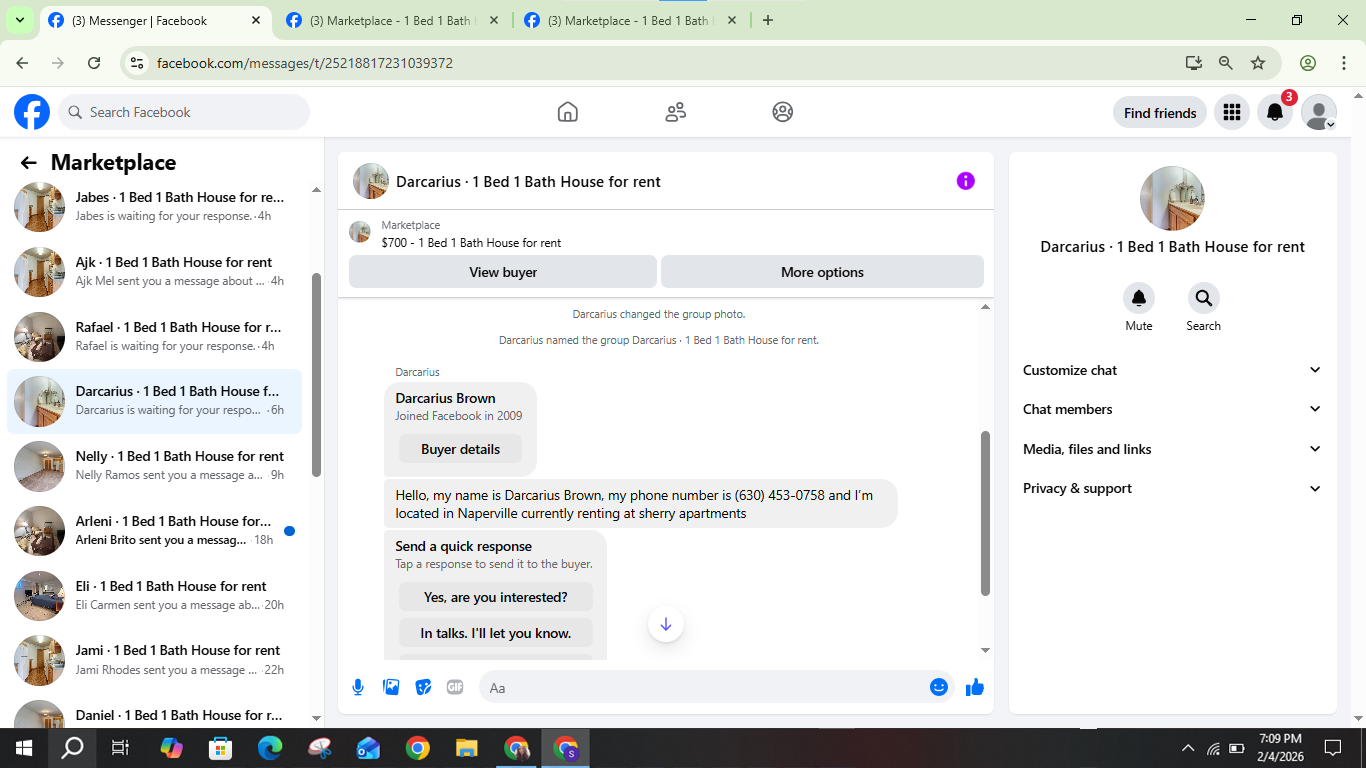The image size is (1366, 768).
Task: Open the browser zoom magnifier icon
Action: point(1226,62)
